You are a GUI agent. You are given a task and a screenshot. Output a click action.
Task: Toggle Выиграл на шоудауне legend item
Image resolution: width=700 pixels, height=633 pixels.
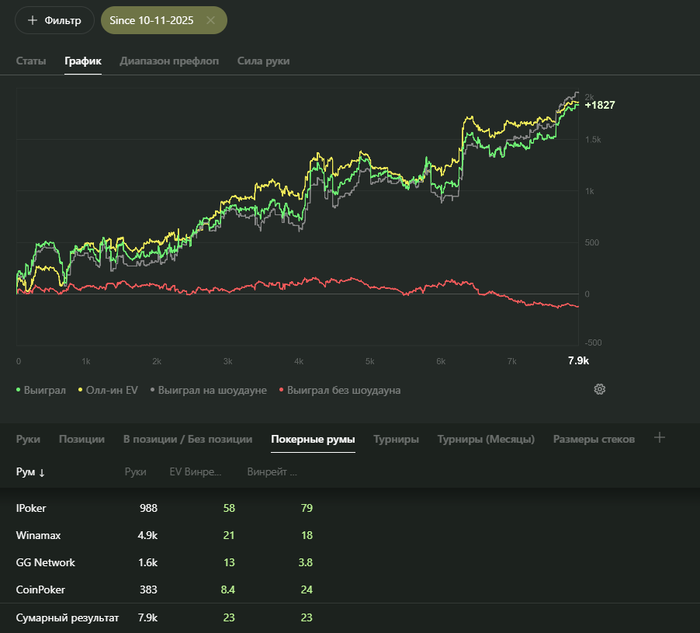(x=208, y=390)
